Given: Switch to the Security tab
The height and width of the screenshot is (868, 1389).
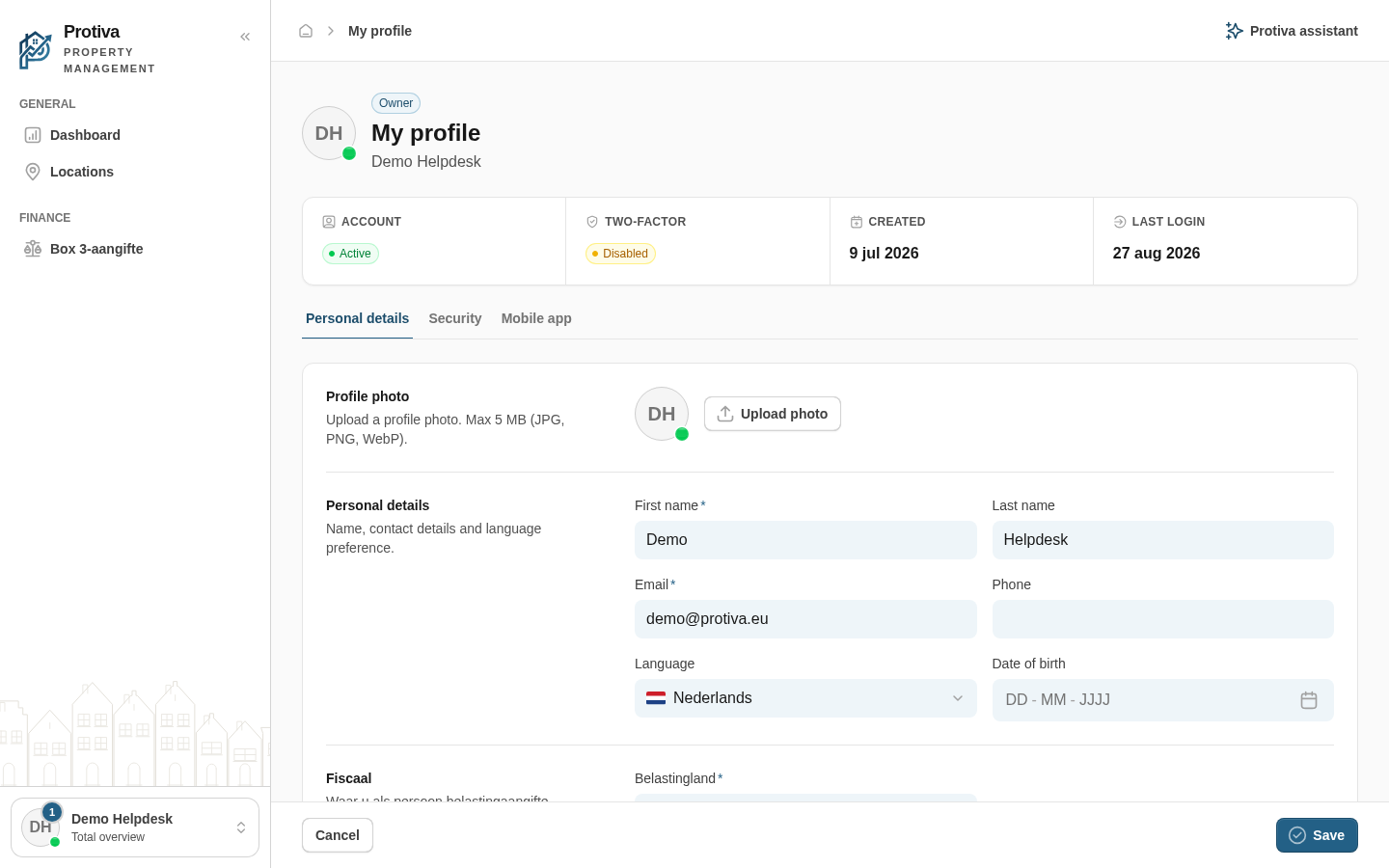Looking at the screenshot, I should (x=455, y=318).
